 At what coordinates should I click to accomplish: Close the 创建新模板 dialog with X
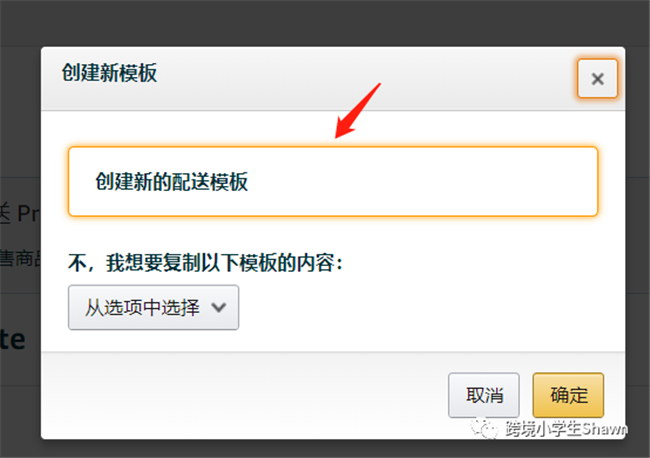point(597,78)
